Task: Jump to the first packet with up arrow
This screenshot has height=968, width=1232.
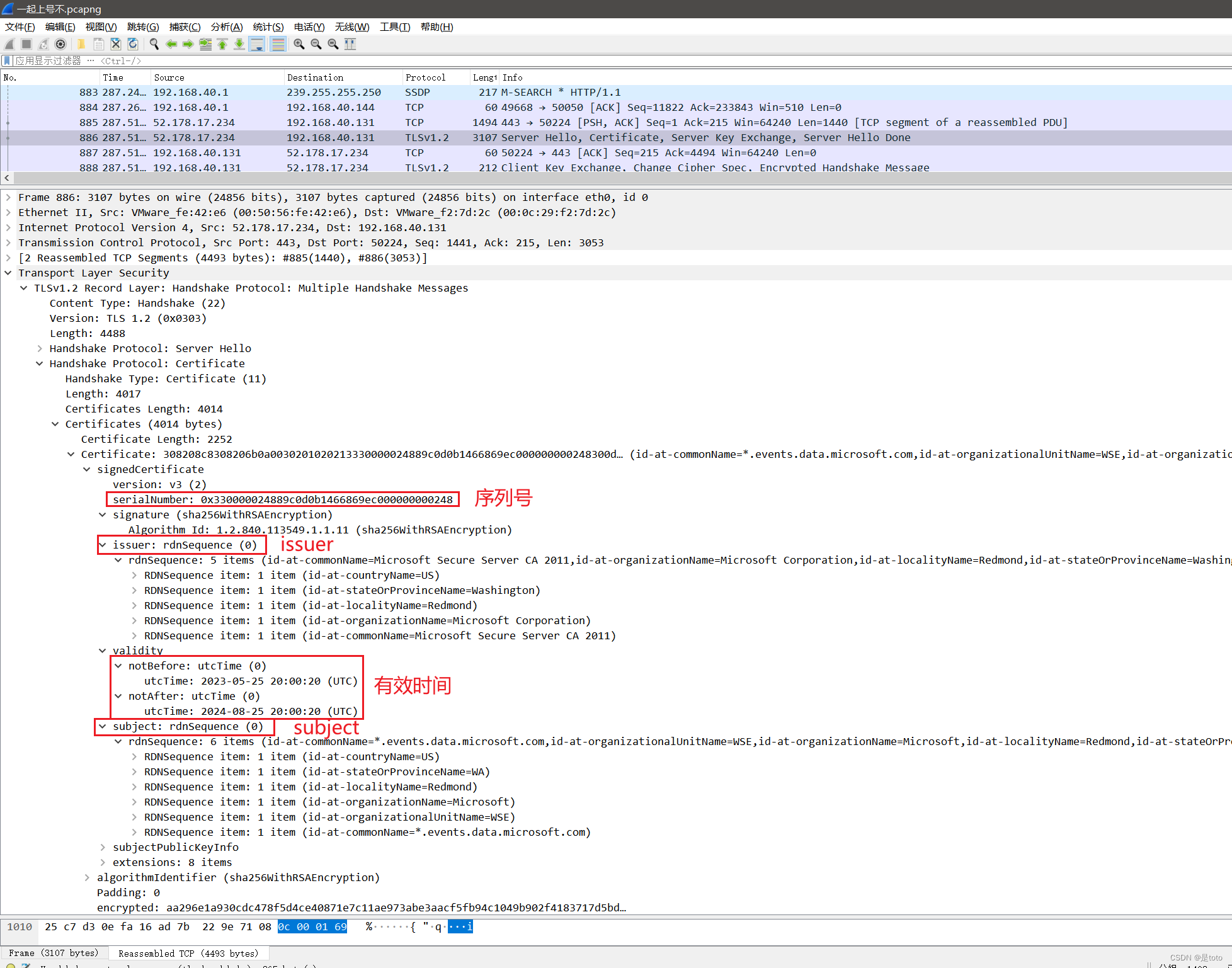Action: point(222,44)
